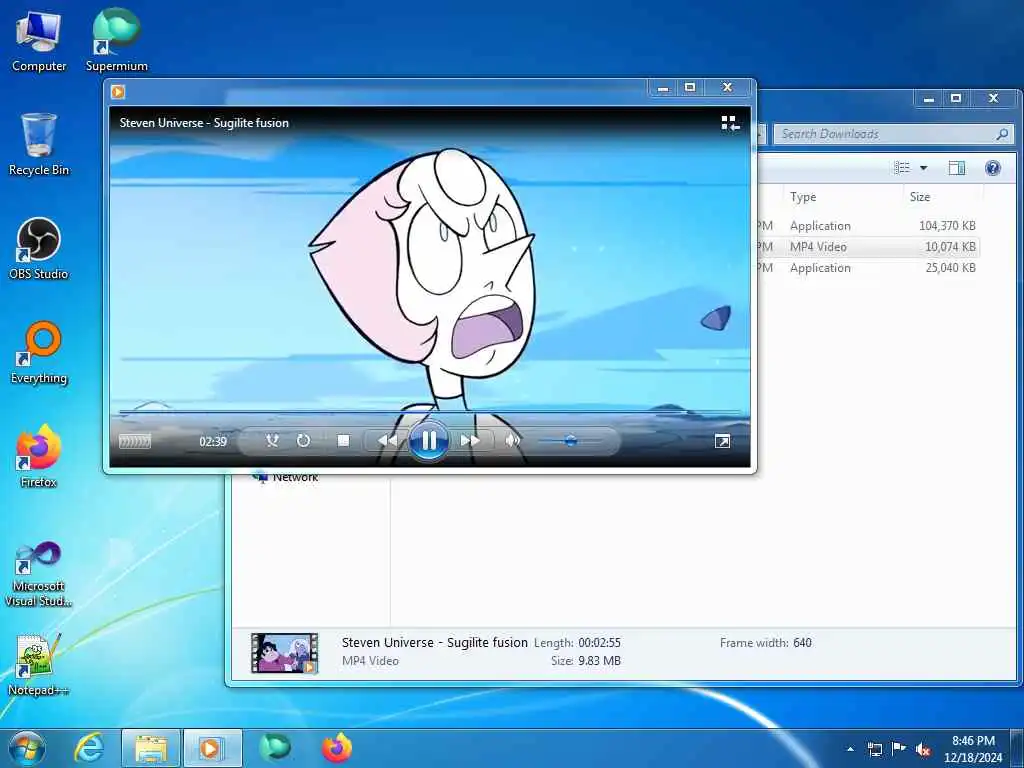Viewport: 1024px width, 768px height.
Task: Switch to File Explorer in taskbar
Action: pos(151,748)
